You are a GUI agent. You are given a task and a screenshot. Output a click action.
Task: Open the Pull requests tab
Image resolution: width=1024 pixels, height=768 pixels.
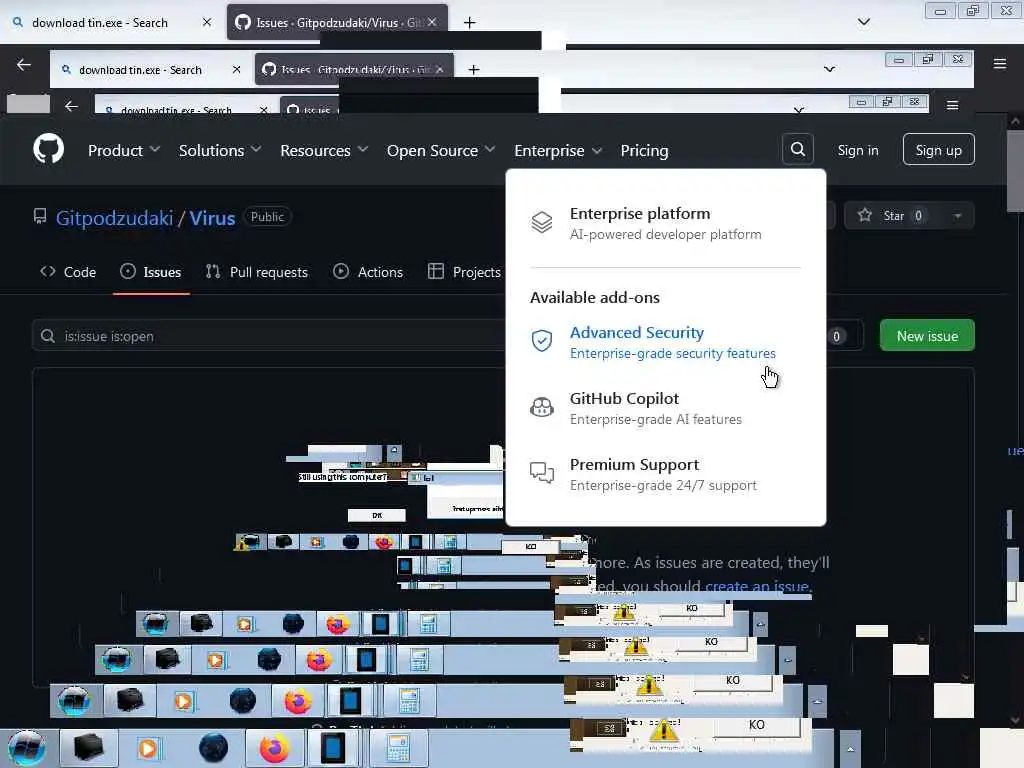(x=257, y=272)
